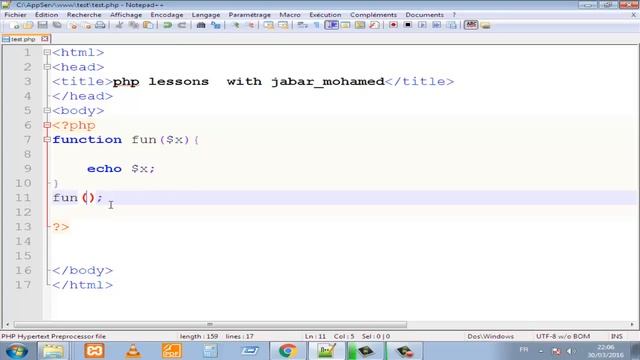Toggle INS insert mode in status bar
Image resolution: width=640 pixels, height=360 pixels.
[x=616, y=336]
